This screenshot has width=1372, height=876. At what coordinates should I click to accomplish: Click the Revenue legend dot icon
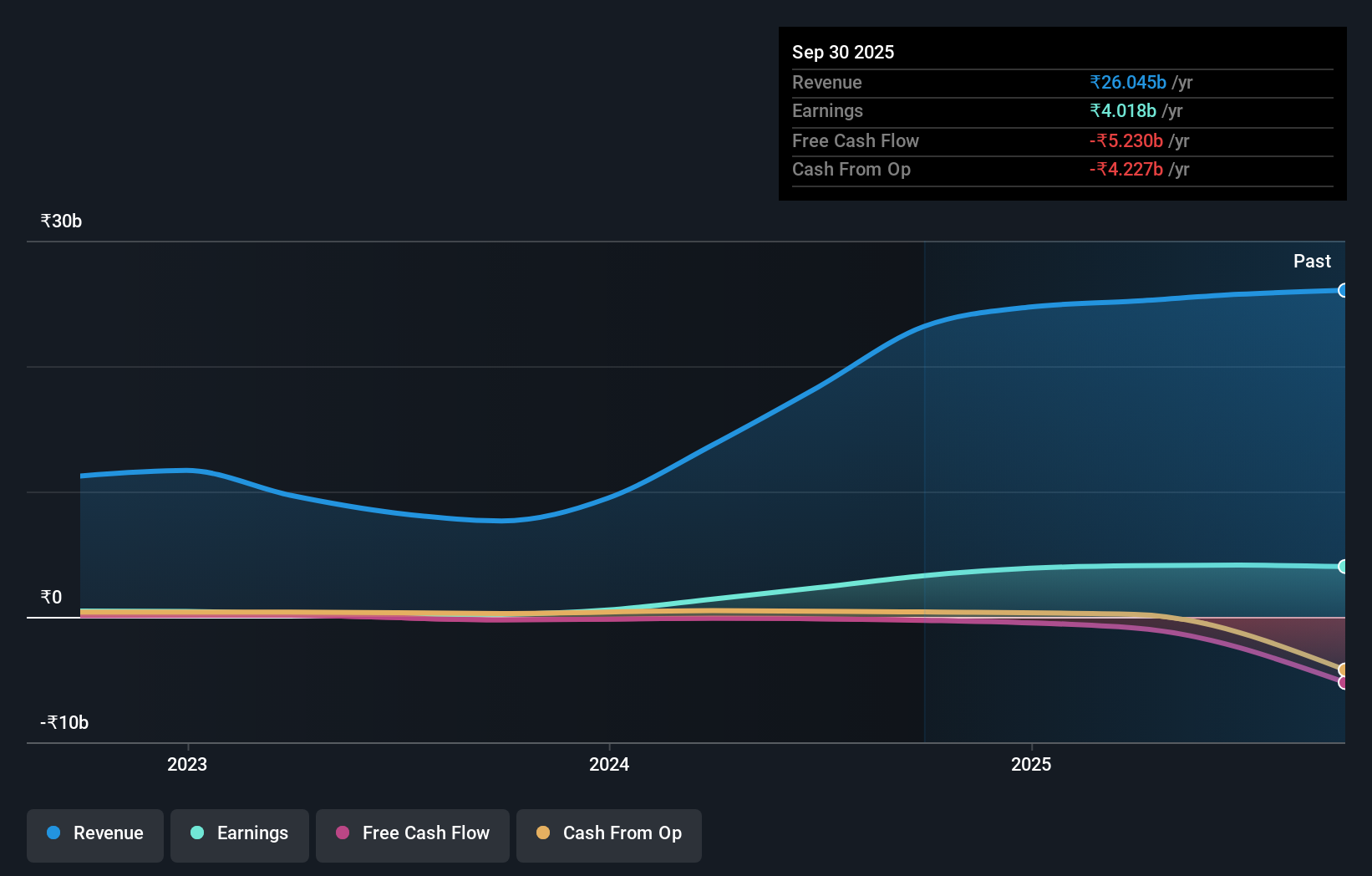click(52, 833)
